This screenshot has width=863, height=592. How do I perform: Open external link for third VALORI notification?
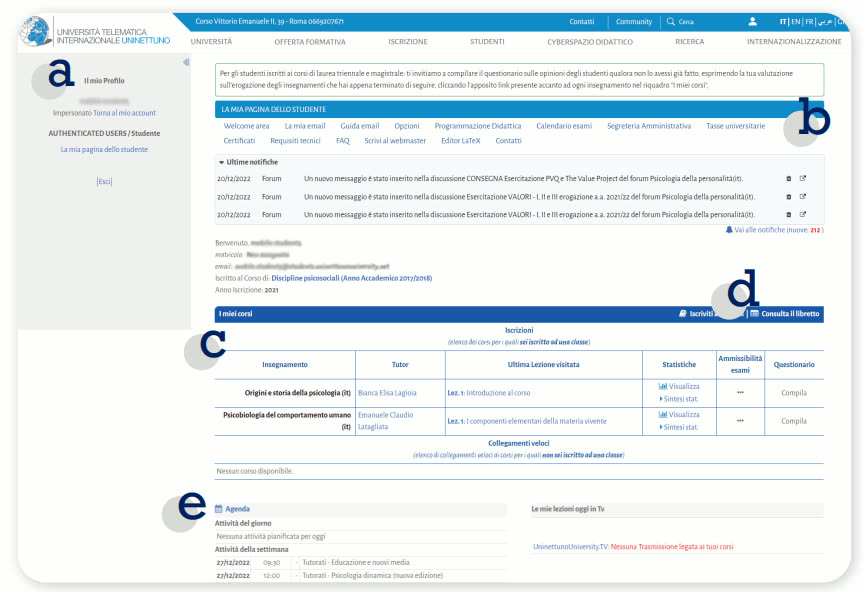802,214
